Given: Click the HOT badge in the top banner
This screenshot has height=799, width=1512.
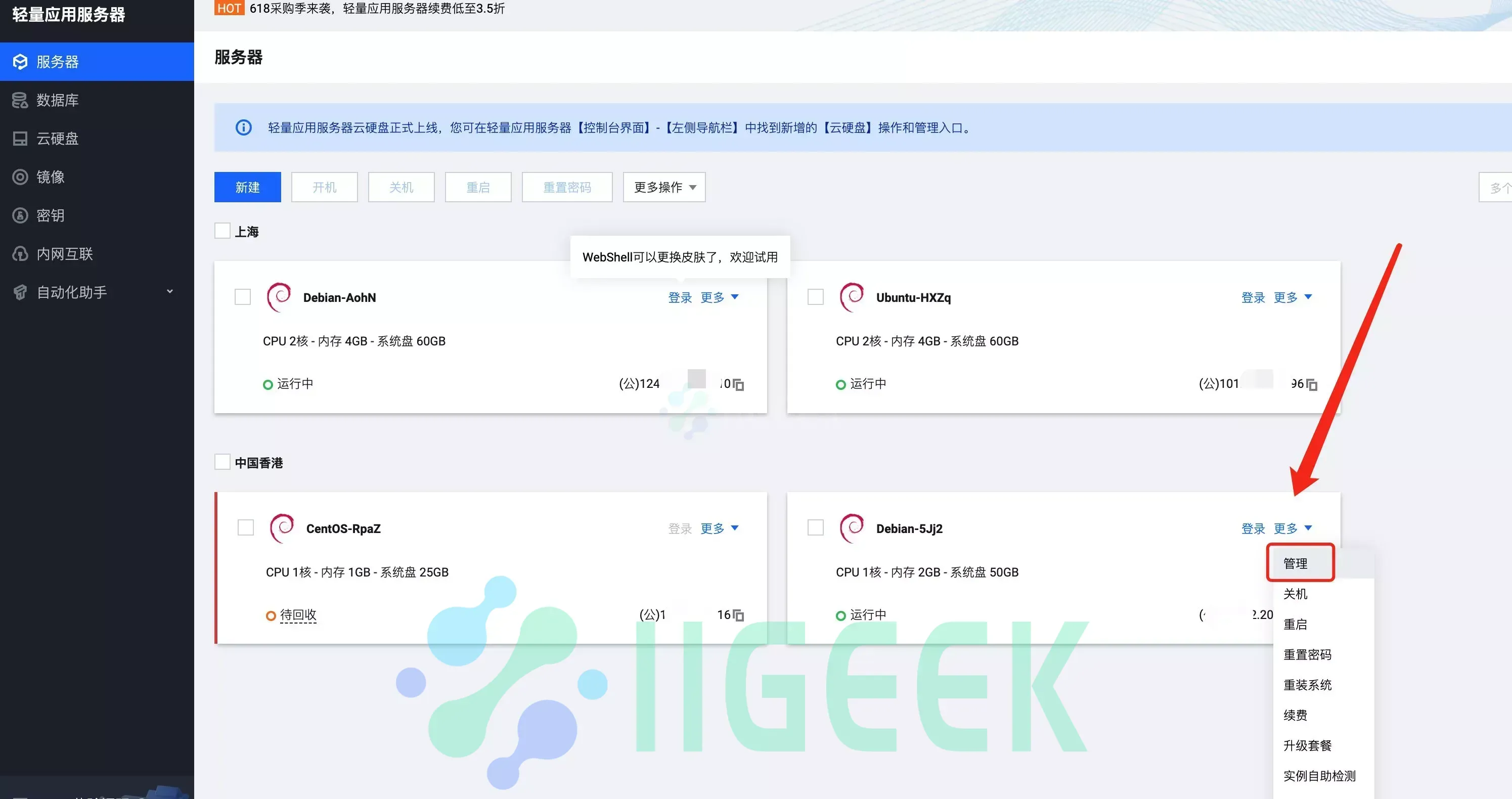Looking at the screenshot, I should [x=229, y=8].
